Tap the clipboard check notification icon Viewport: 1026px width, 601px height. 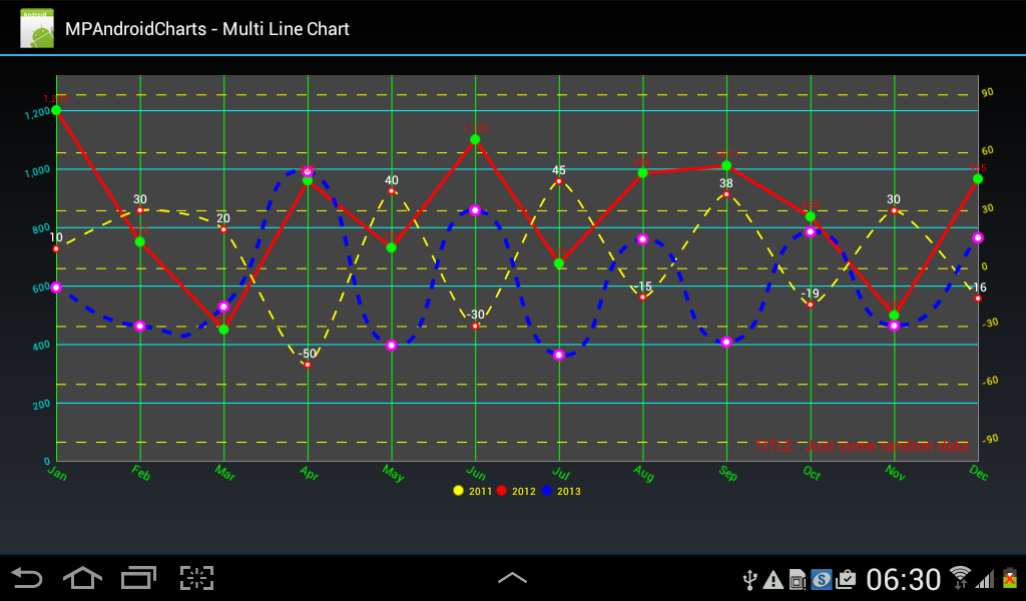(x=846, y=579)
